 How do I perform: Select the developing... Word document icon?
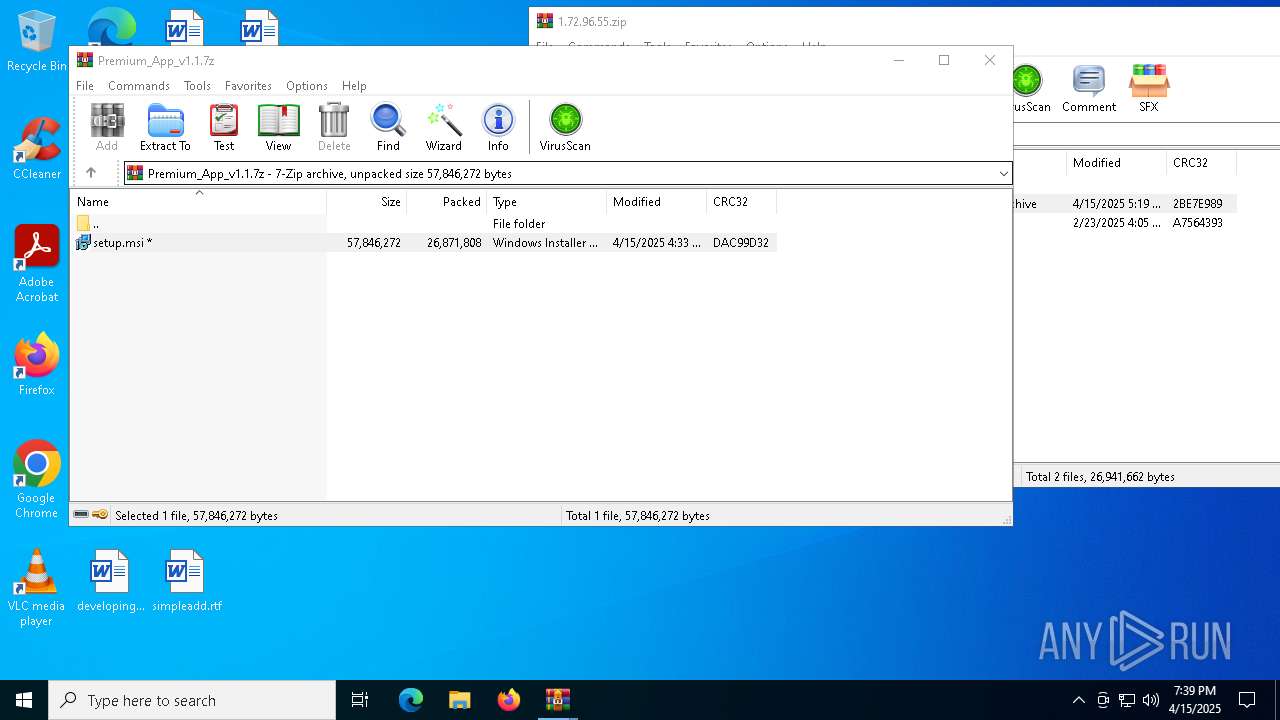coord(110,581)
